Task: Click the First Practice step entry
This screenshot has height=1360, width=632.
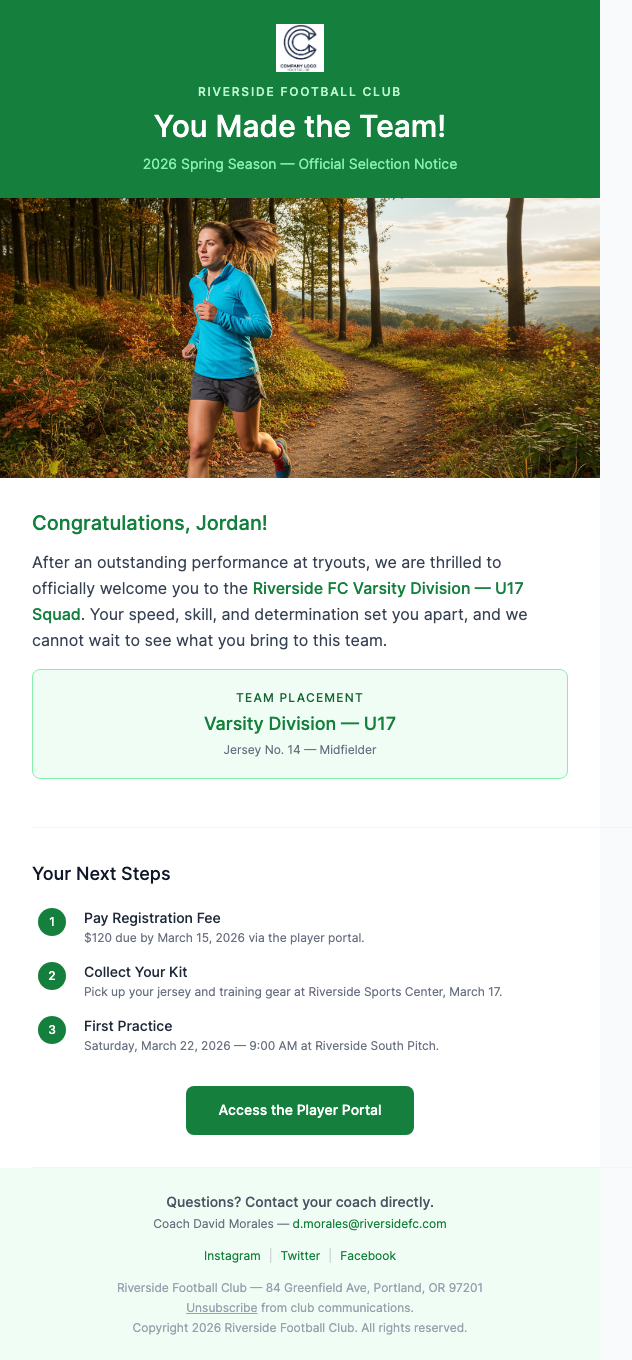Action: tap(128, 1026)
